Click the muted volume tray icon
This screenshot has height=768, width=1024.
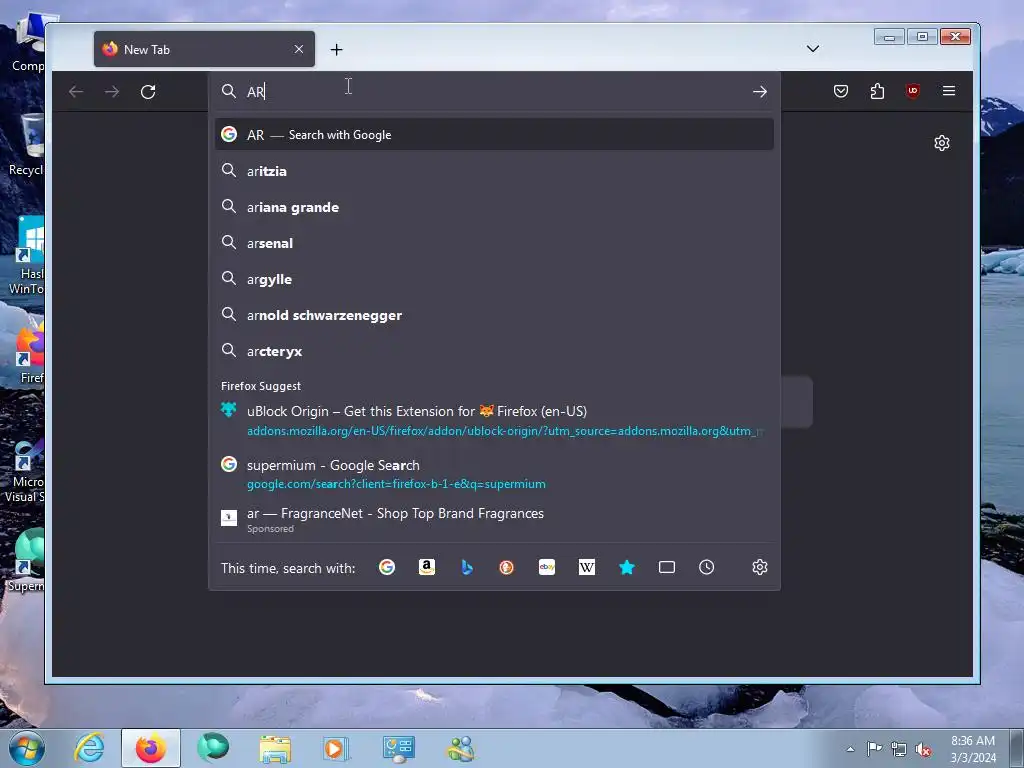922,749
